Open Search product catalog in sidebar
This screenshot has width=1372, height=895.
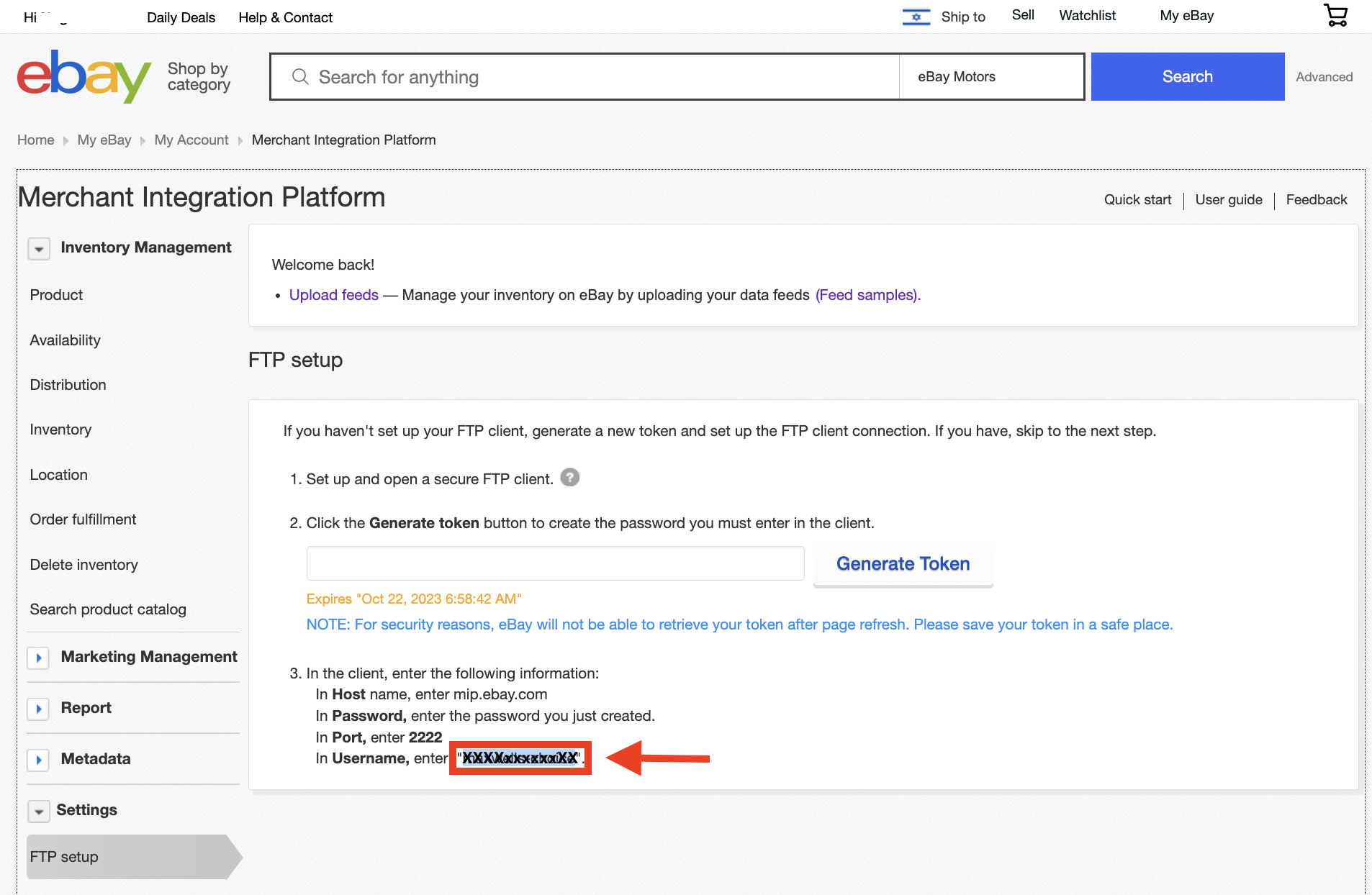click(108, 609)
